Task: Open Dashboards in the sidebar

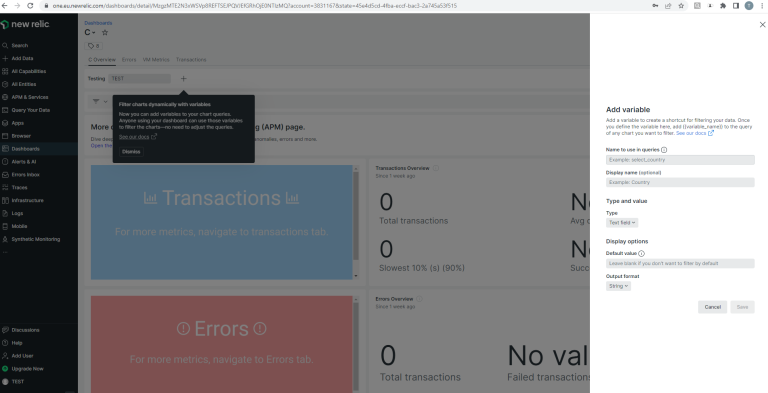Action: (21, 148)
